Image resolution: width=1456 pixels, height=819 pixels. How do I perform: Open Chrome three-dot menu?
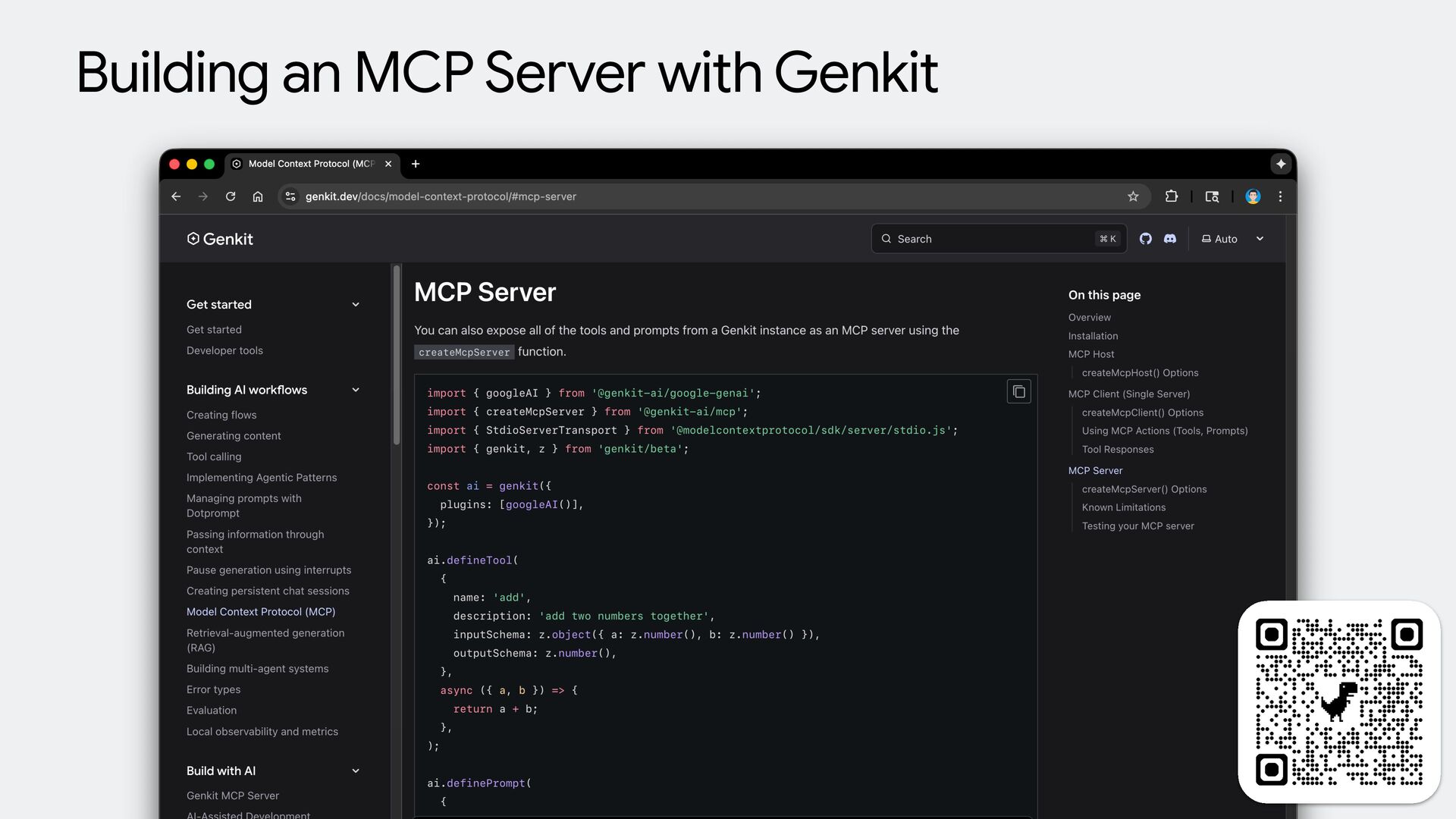tap(1280, 196)
